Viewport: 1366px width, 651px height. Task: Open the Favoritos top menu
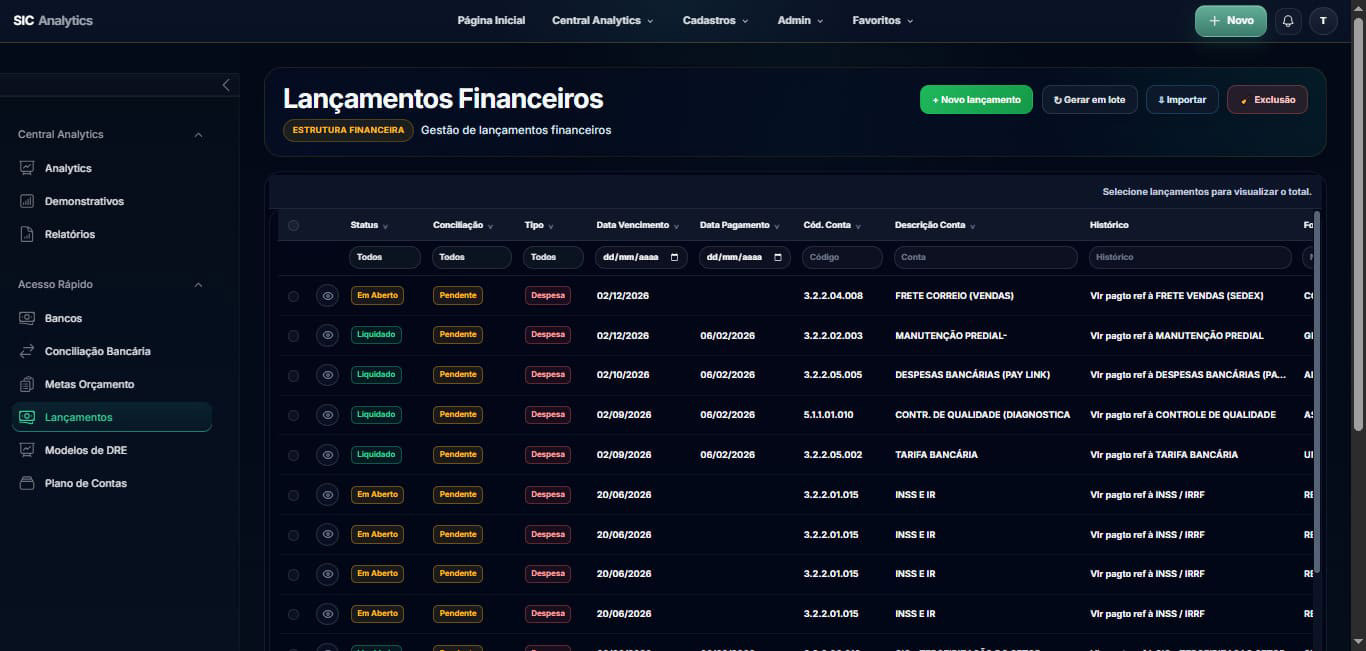(x=882, y=21)
